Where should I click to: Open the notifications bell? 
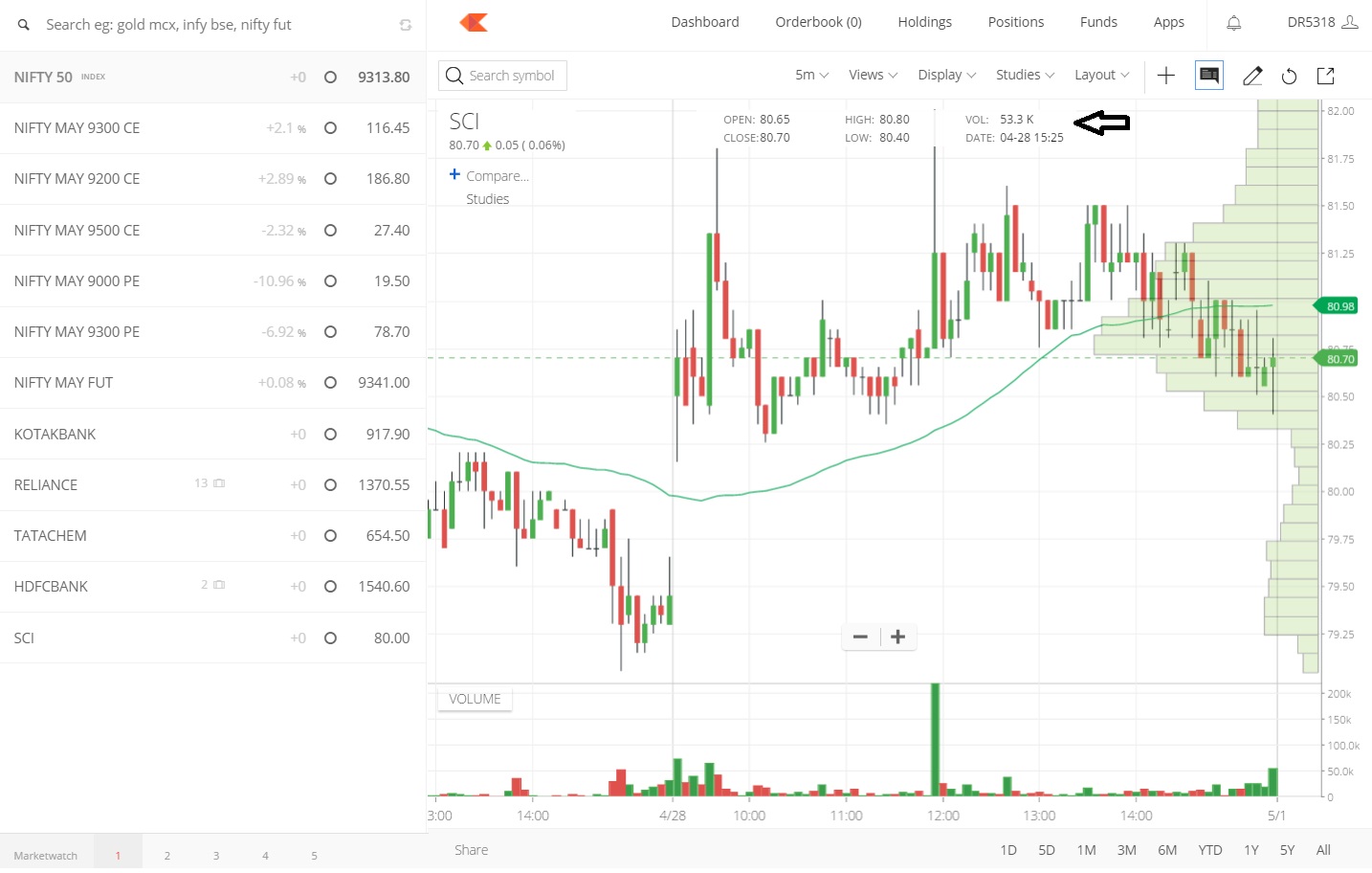coord(1234,23)
